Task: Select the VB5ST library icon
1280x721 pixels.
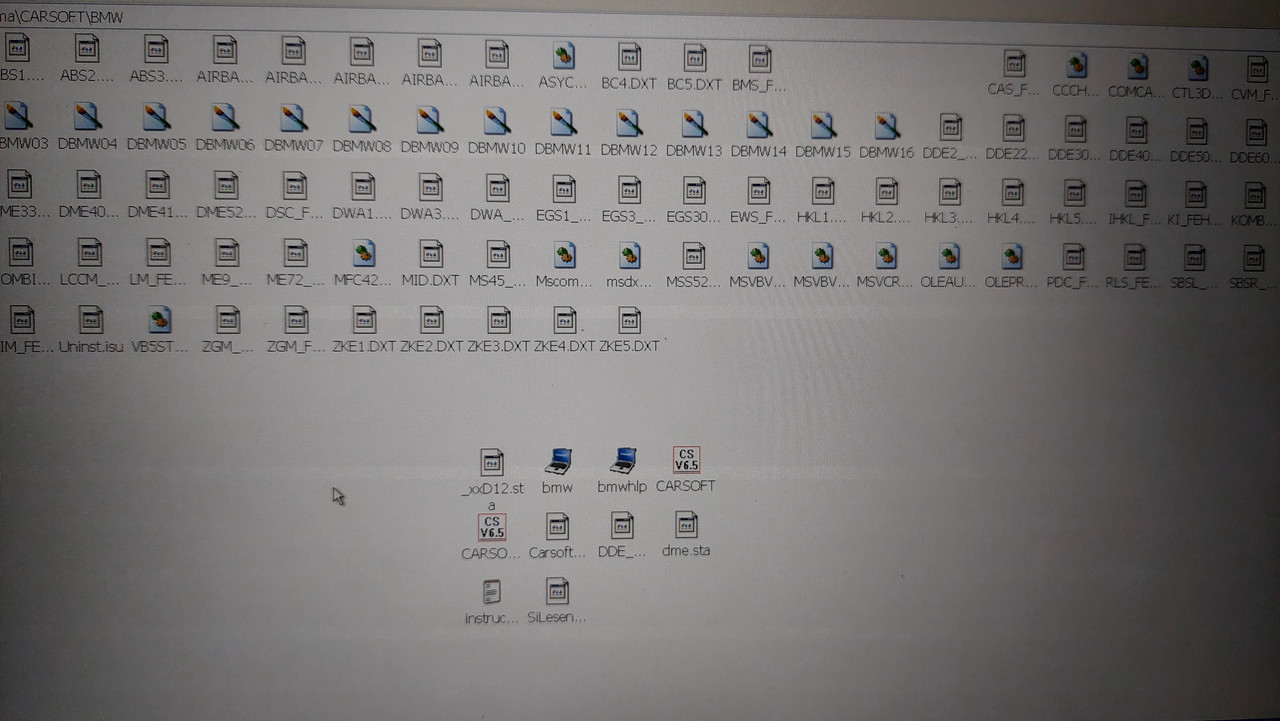Action: 159,320
